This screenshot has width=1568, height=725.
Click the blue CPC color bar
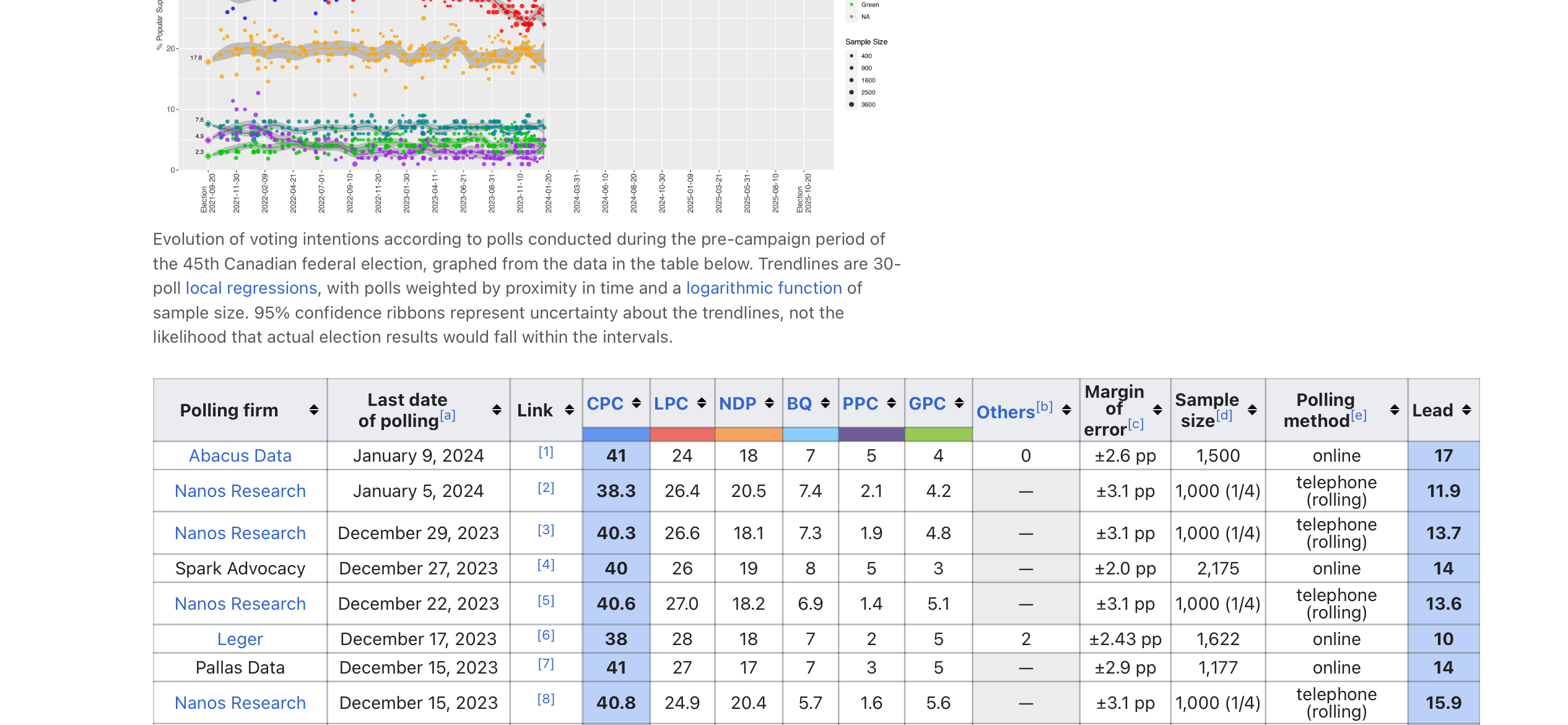(616, 434)
